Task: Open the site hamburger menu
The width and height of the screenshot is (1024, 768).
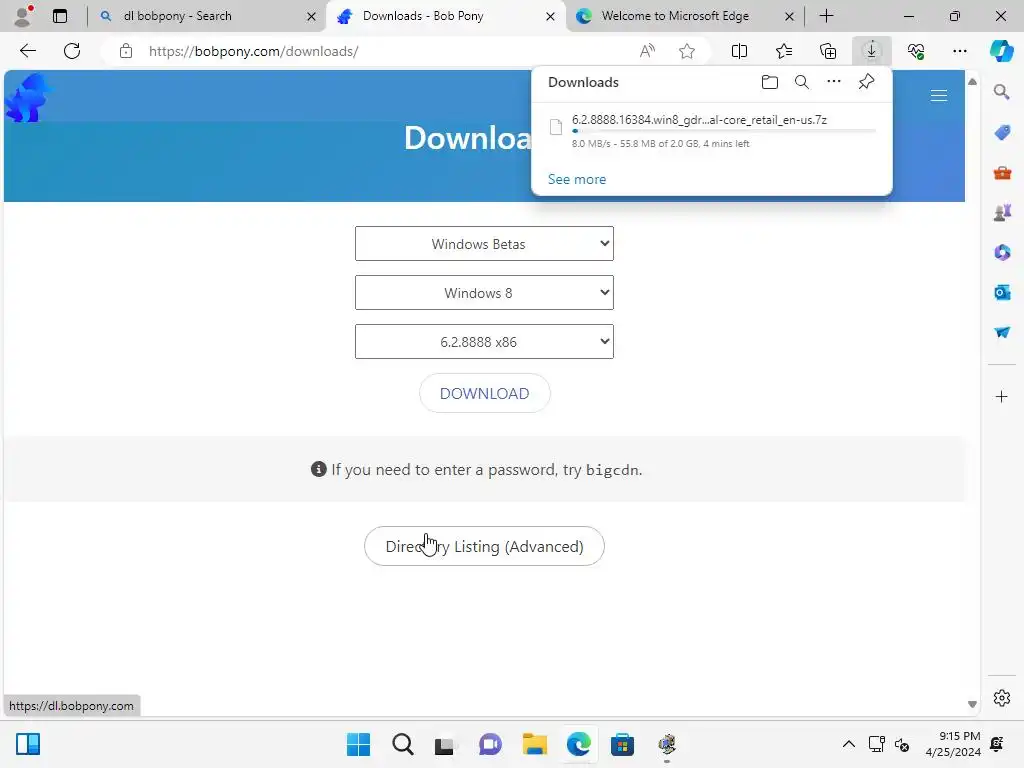Action: click(x=938, y=96)
